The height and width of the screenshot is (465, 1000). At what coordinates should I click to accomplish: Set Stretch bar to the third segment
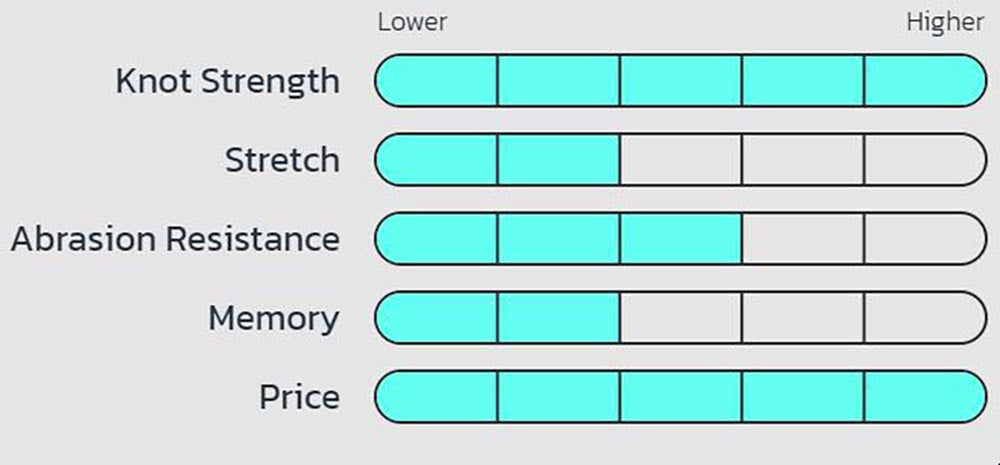pyautogui.click(x=681, y=160)
